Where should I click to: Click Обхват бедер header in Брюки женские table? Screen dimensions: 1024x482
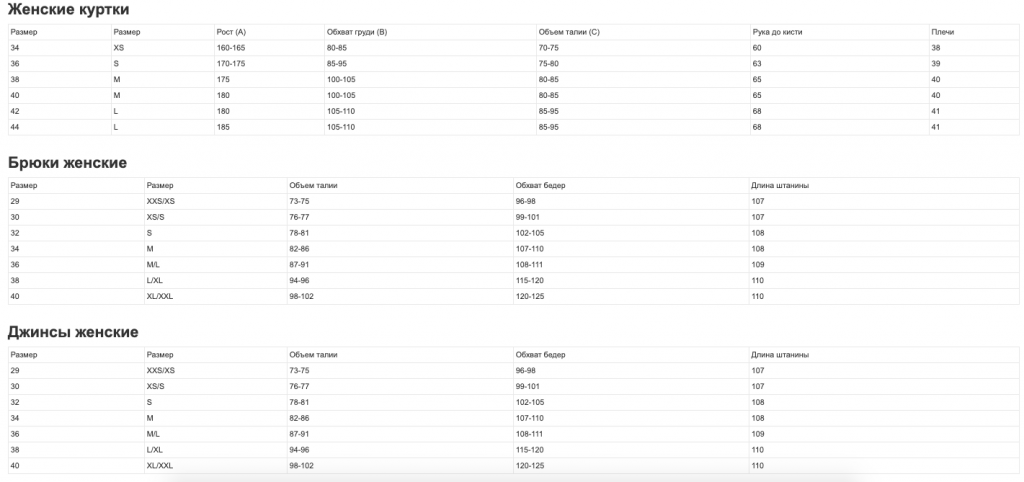(x=540, y=185)
